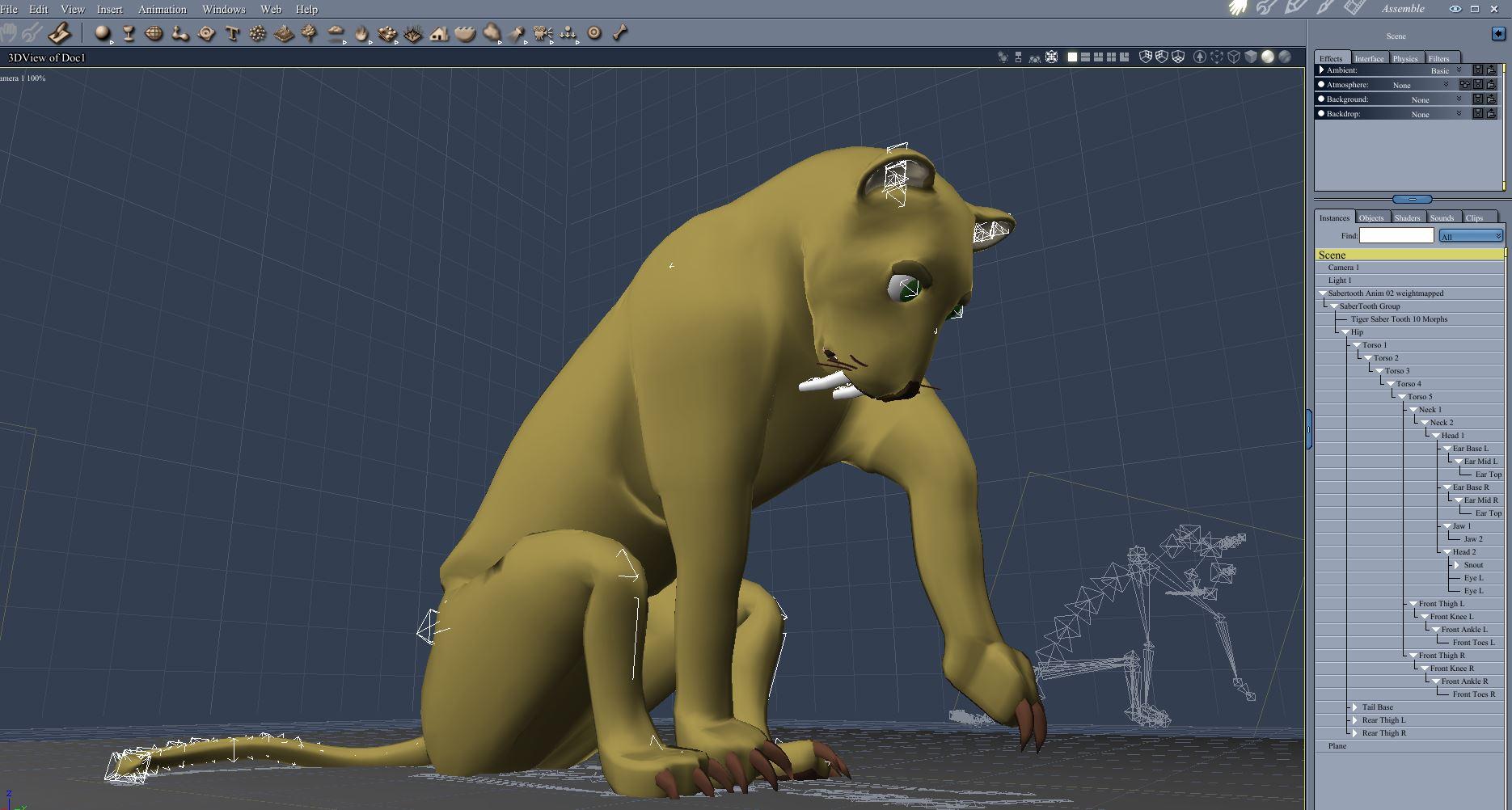This screenshot has height=810, width=1512.
Task: Insert a camera with the movie camera icon
Action: [543, 33]
